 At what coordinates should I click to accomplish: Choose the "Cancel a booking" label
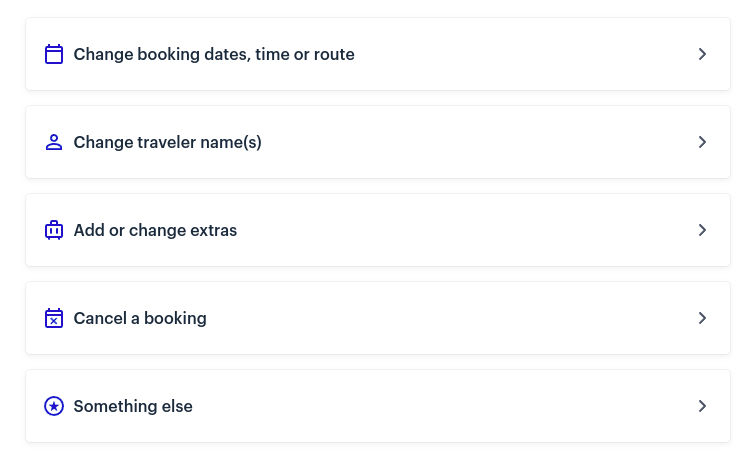(x=140, y=318)
